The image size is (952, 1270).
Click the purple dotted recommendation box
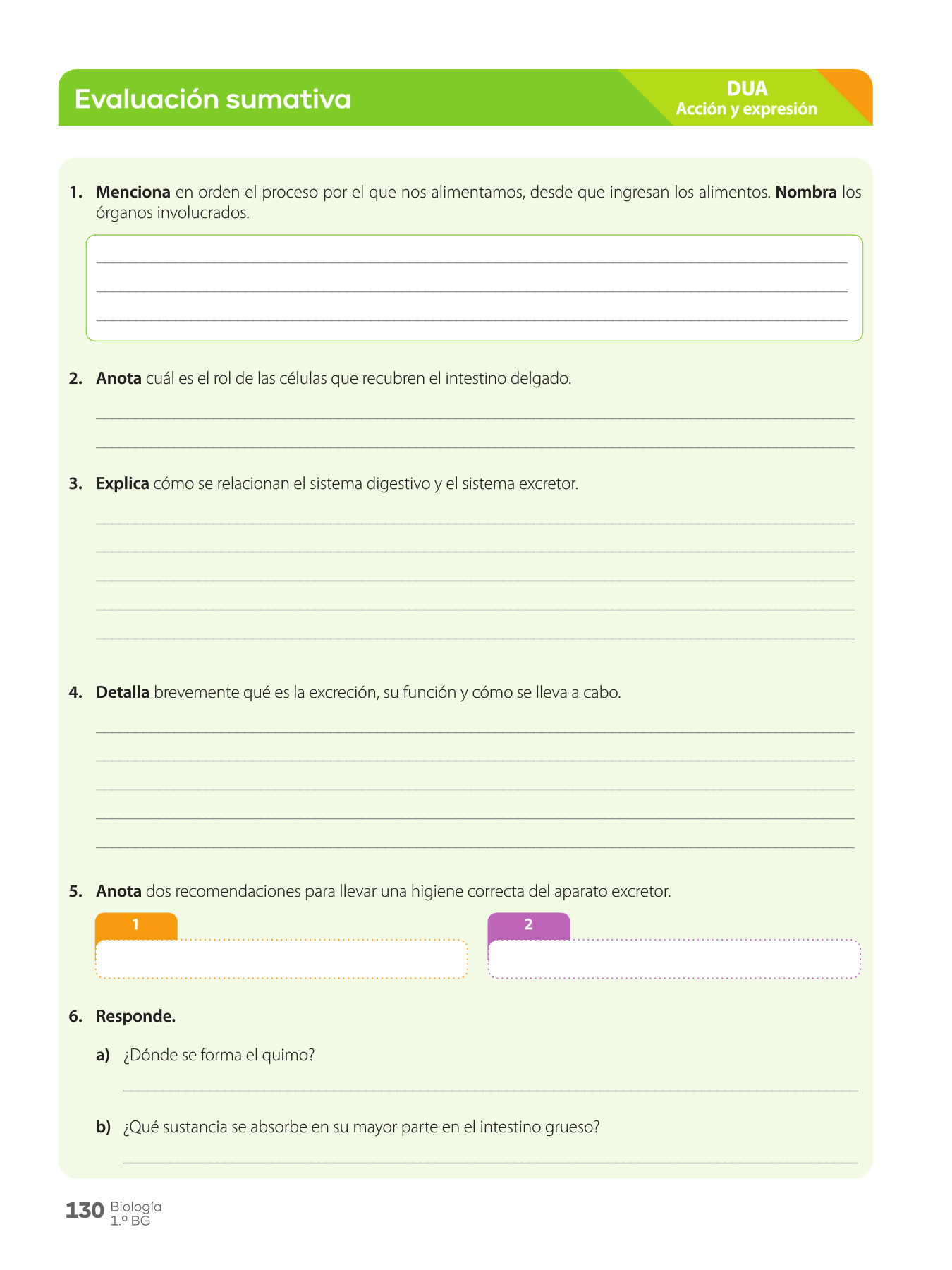tap(674, 959)
